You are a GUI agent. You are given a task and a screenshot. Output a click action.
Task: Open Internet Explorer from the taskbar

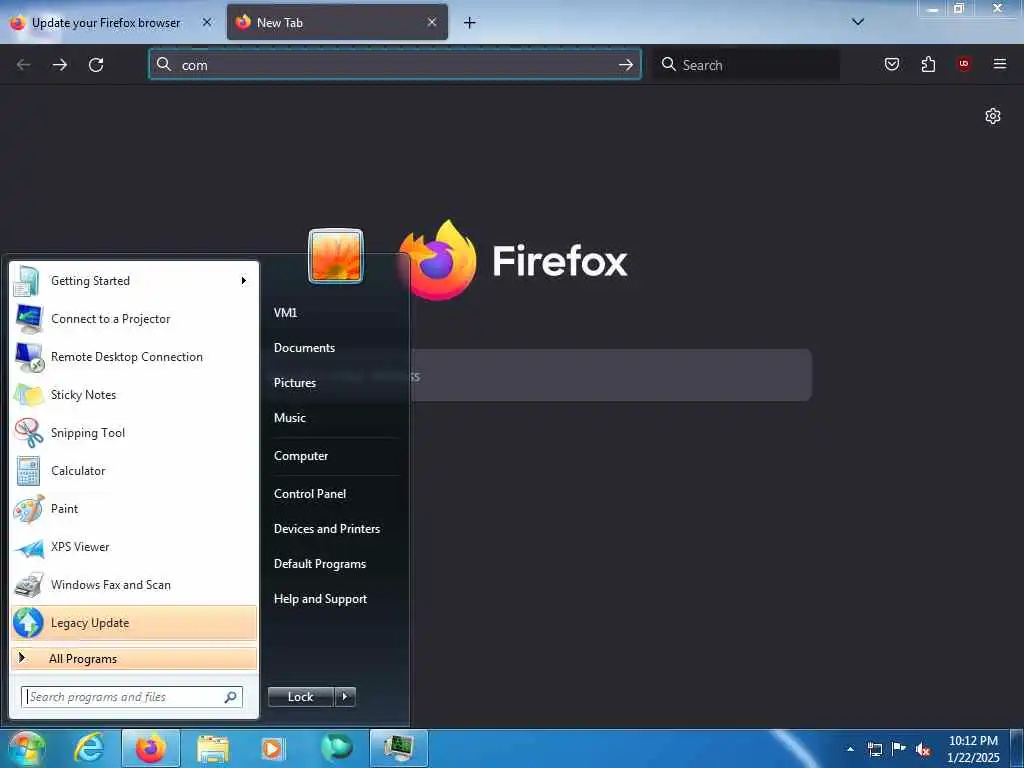(88, 748)
